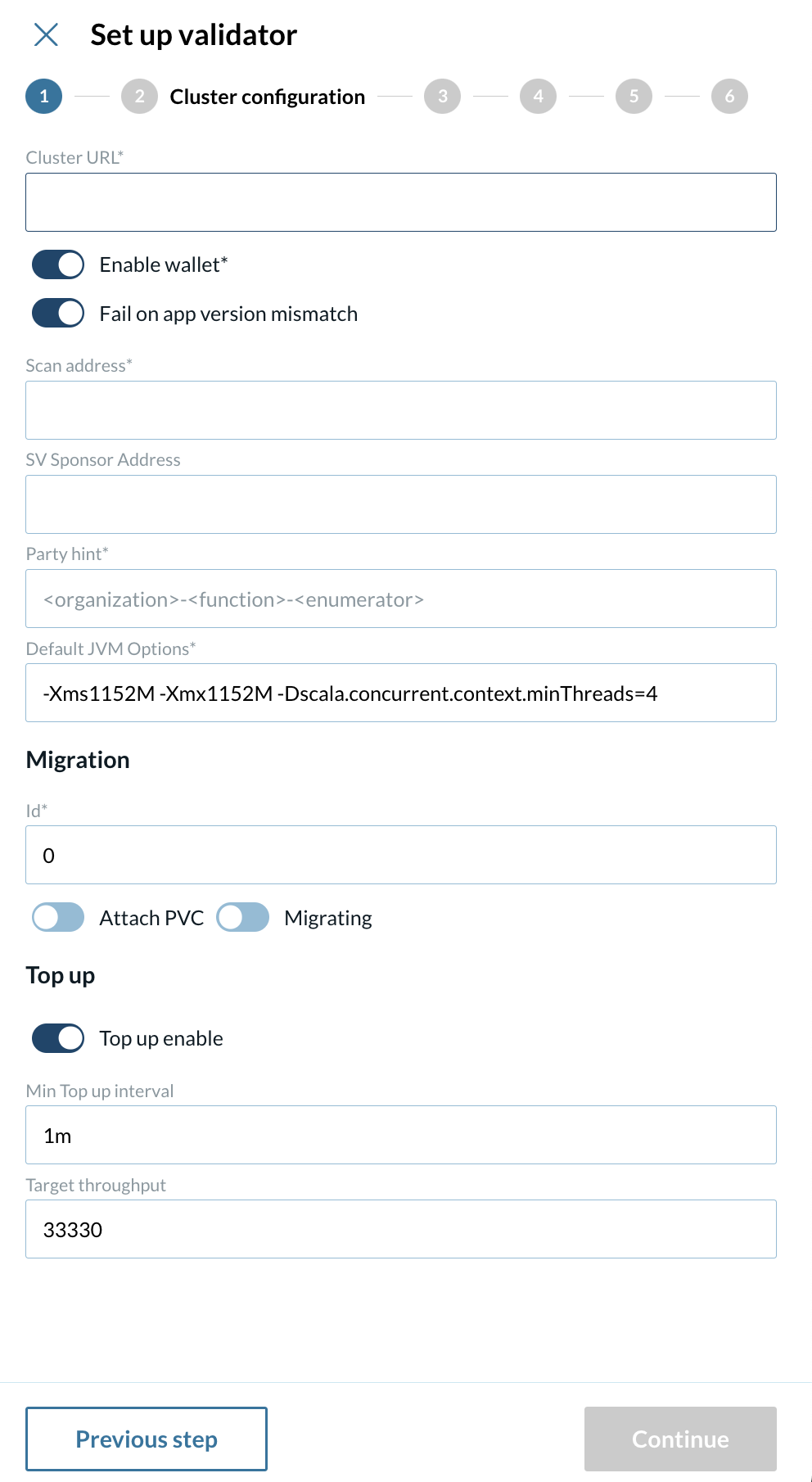Disable Top up enable
812x1482 pixels.
[56, 1037]
